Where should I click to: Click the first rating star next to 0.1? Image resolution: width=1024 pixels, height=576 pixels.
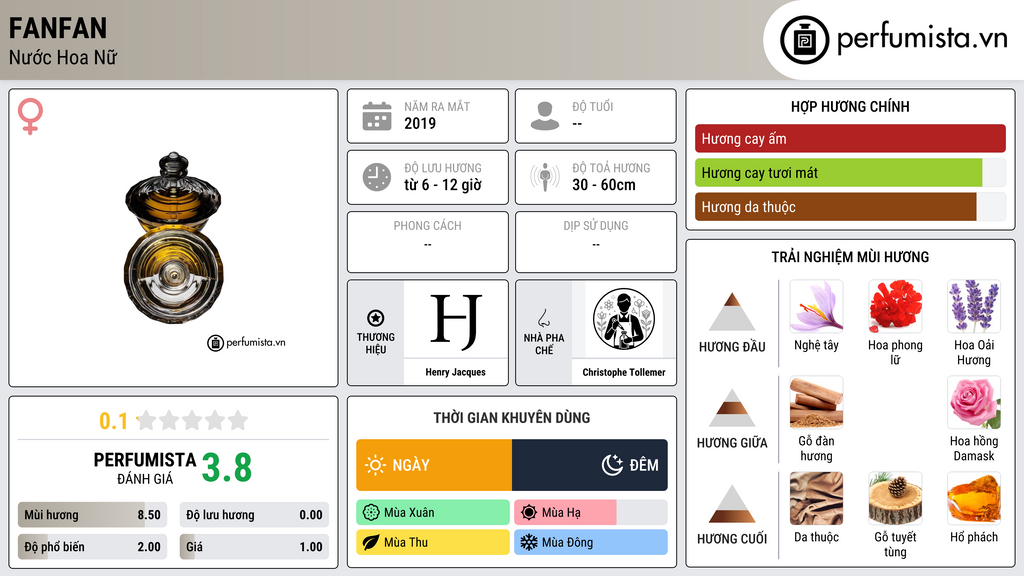click(147, 420)
